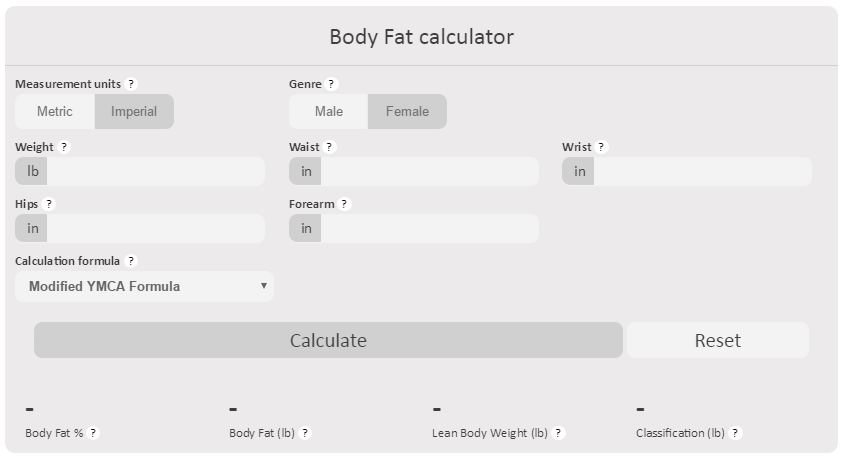Choose the Male genre option
845x462 pixels.
(329, 111)
